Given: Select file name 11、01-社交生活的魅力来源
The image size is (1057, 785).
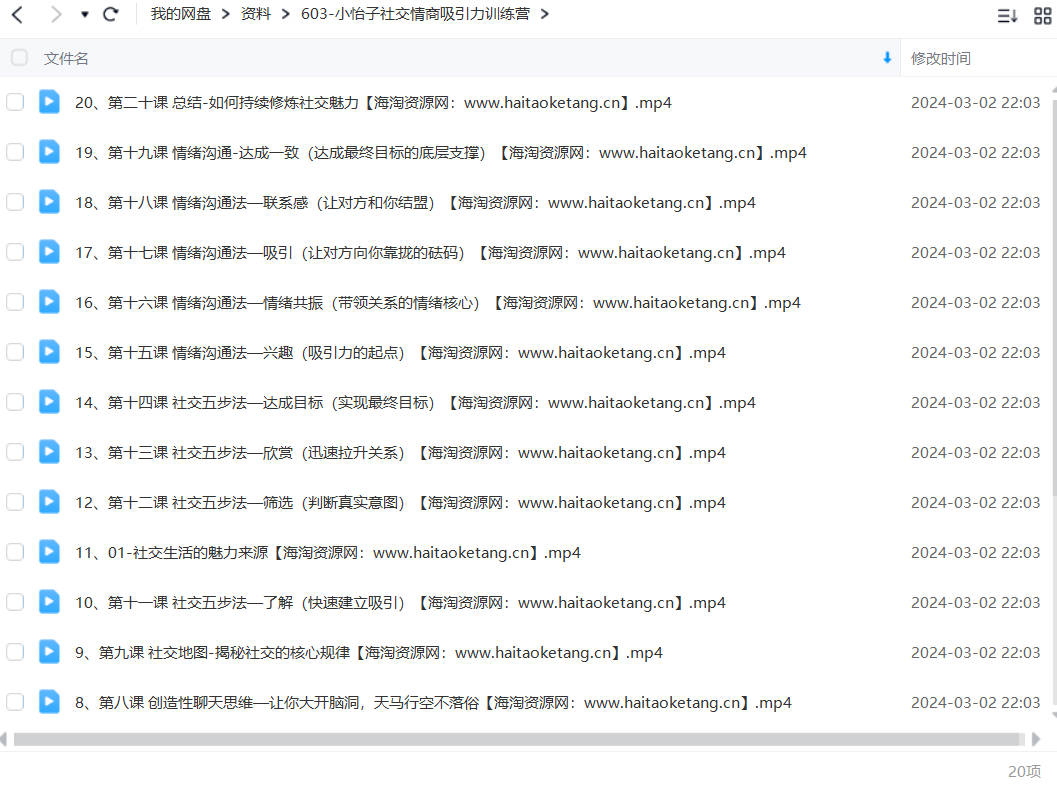Looking at the screenshot, I should coord(328,553).
